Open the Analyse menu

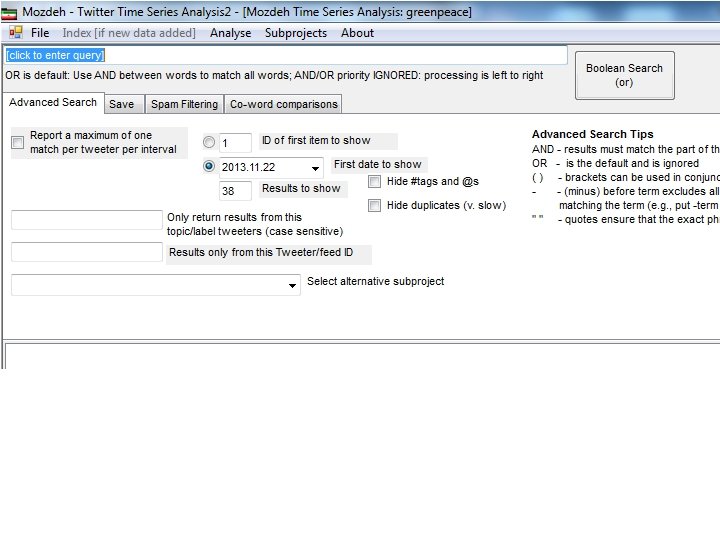pyautogui.click(x=231, y=33)
